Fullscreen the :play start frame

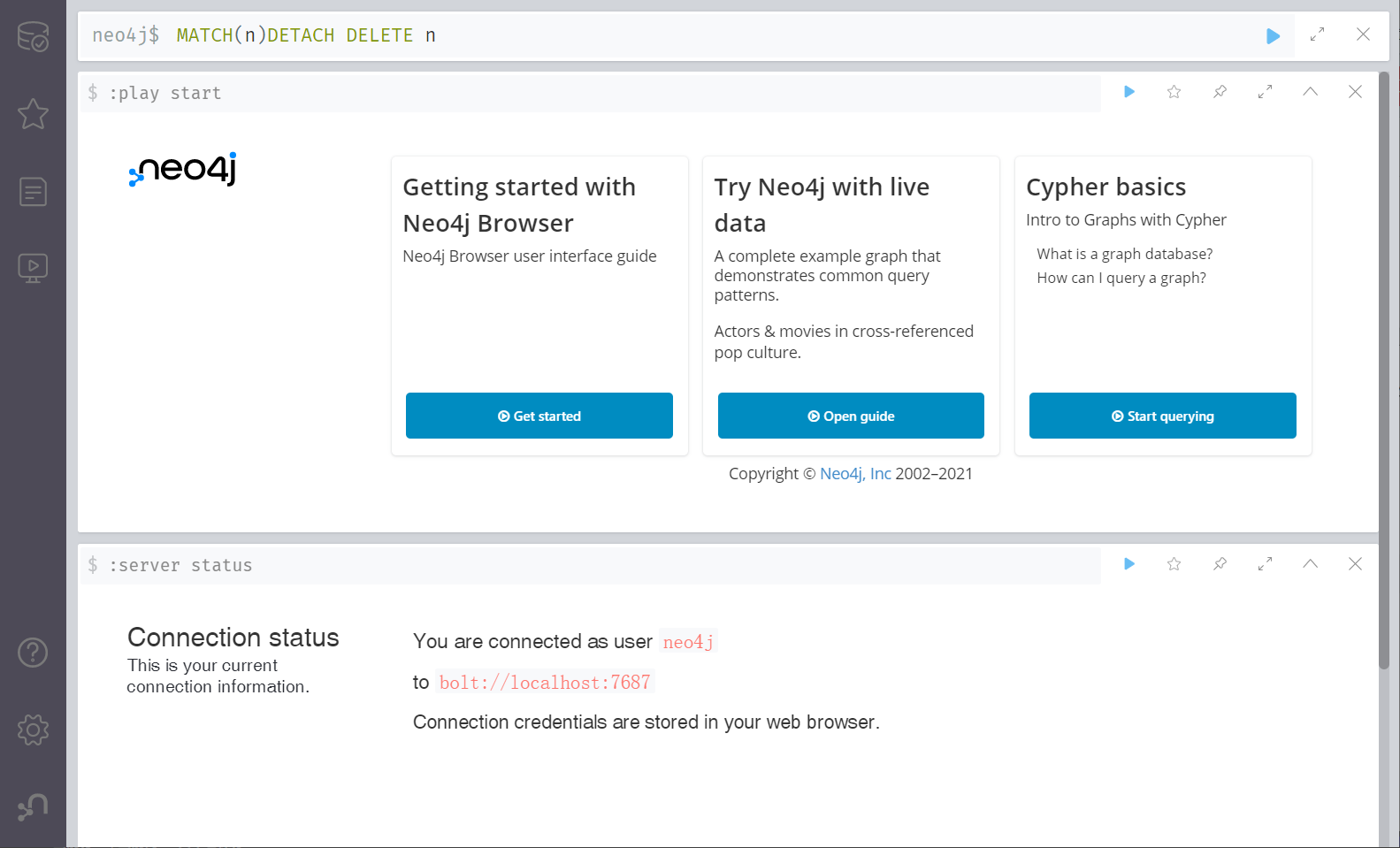click(x=1265, y=91)
